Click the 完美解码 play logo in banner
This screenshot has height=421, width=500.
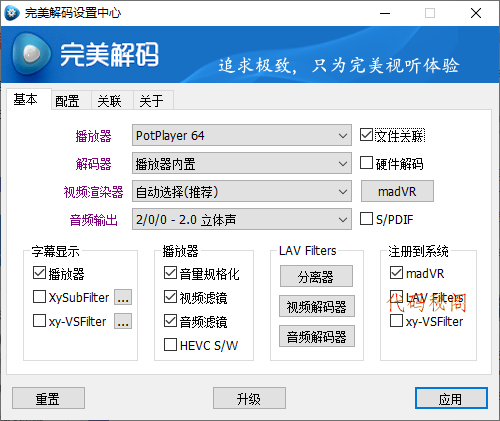pyautogui.click(x=31, y=54)
